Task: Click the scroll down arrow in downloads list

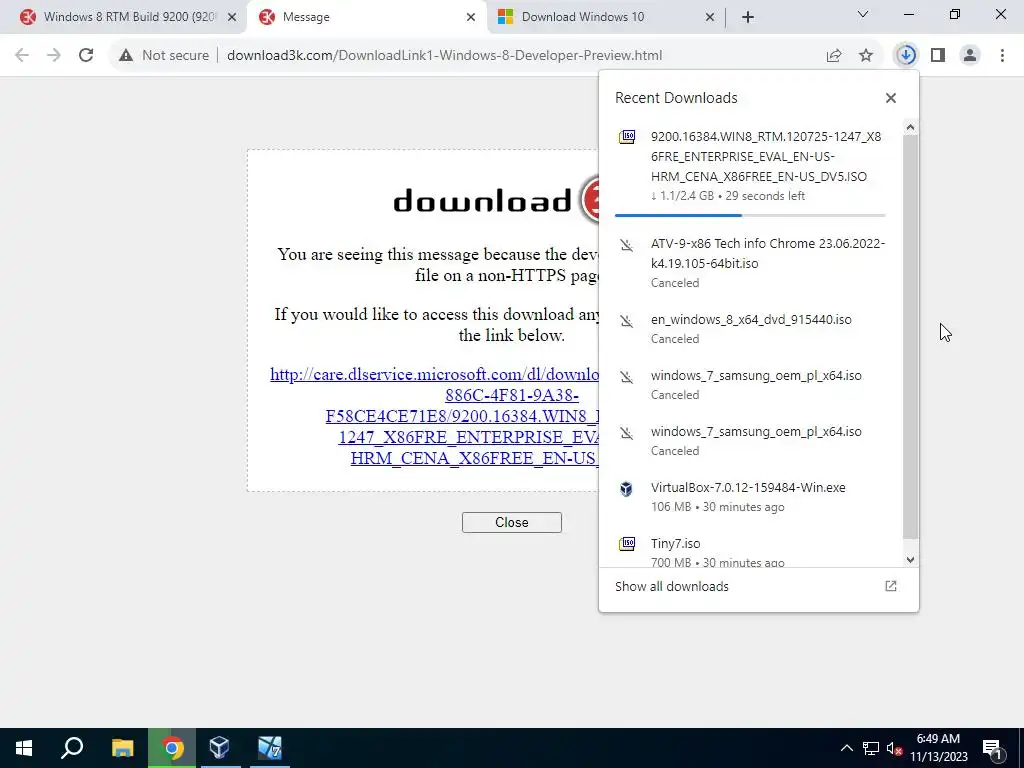Action: 910,560
